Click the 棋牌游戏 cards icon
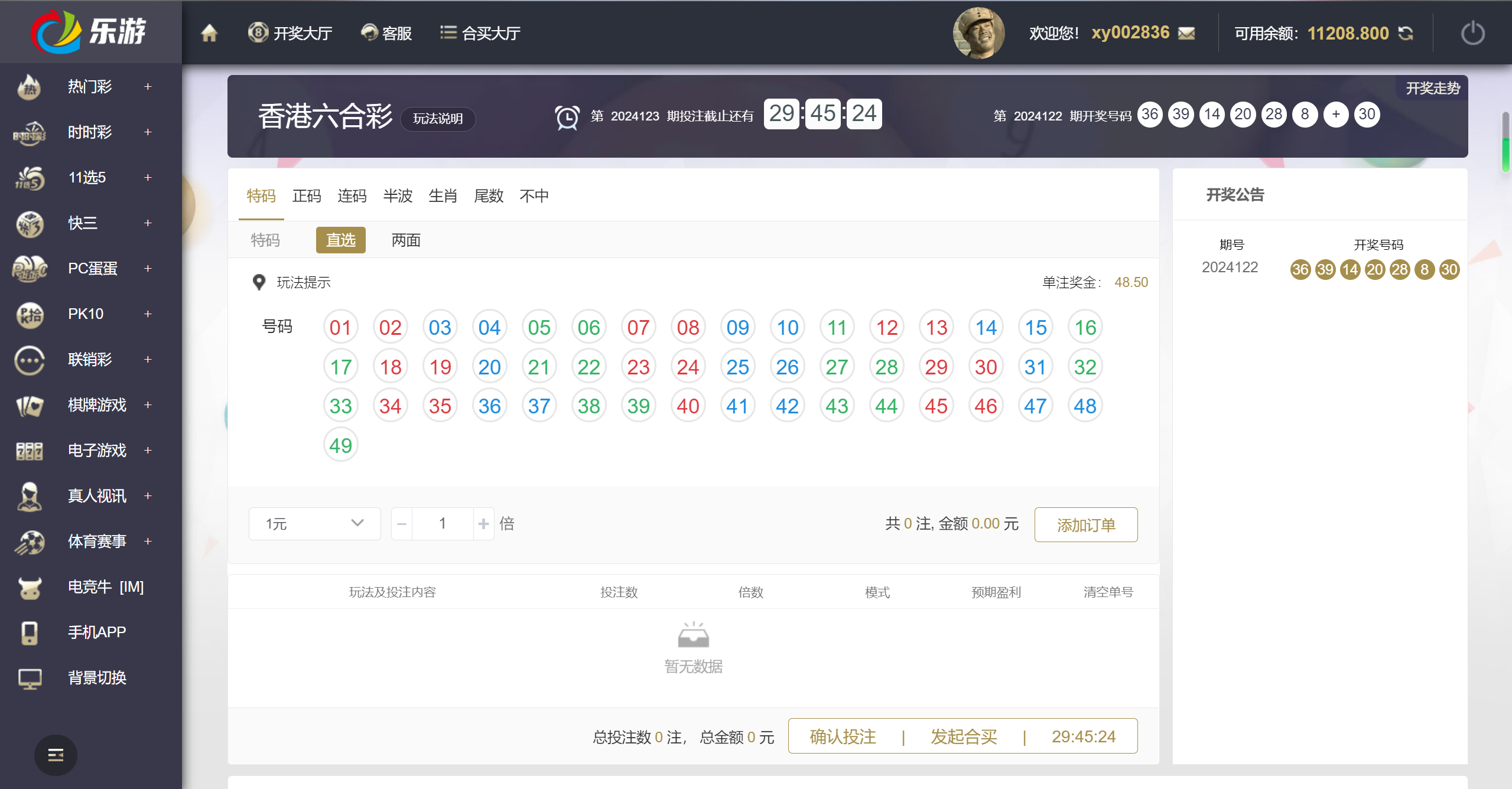This screenshot has width=1512, height=789. [29, 405]
